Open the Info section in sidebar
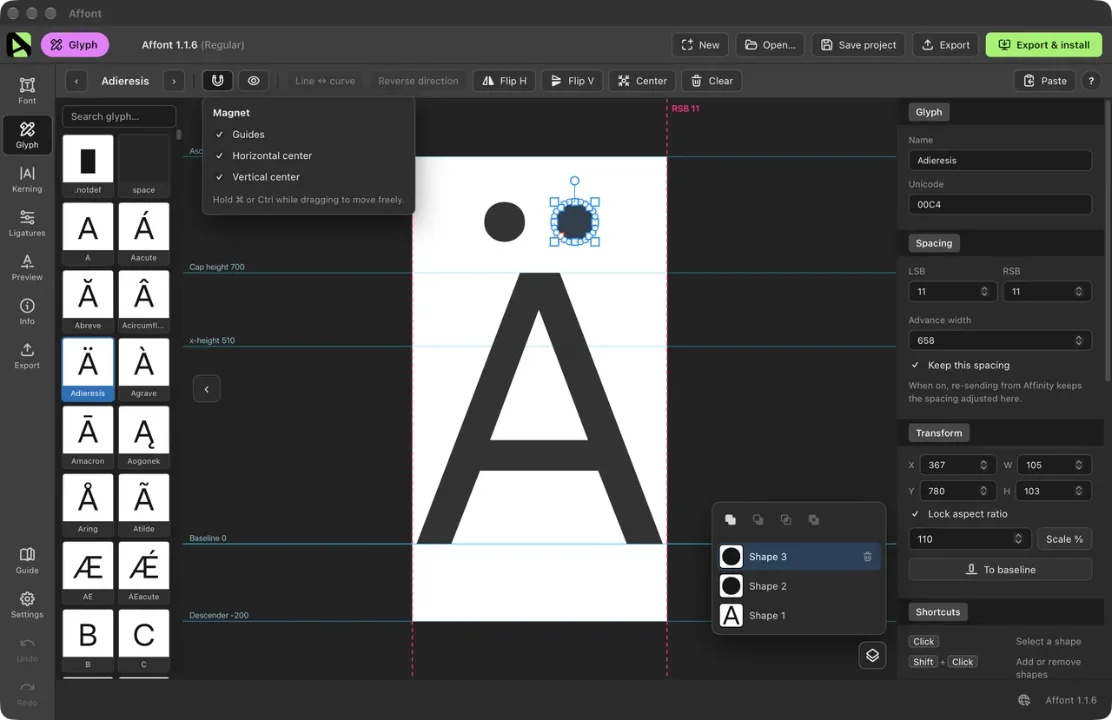Viewport: 1112px width, 720px height. point(27,311)
